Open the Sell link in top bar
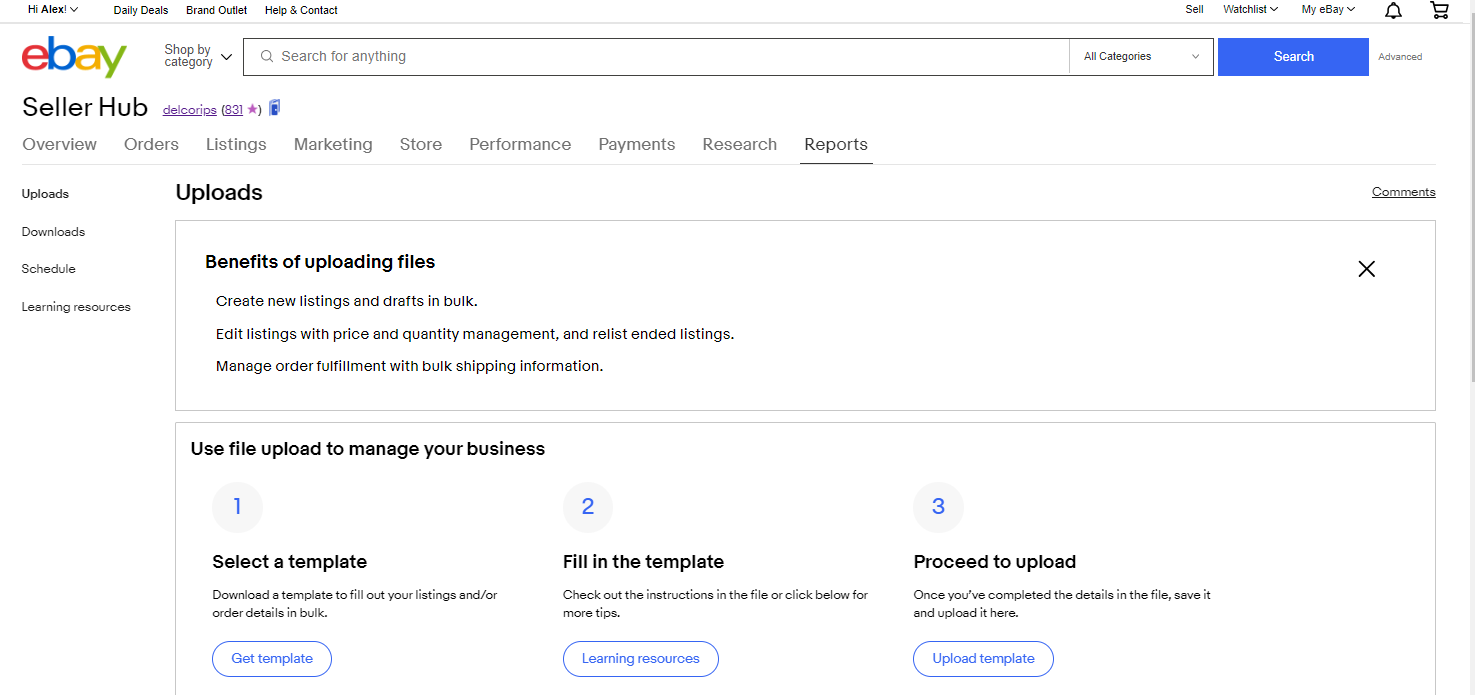Viewport: 1475px width, 695px height. click(1194, 10)
